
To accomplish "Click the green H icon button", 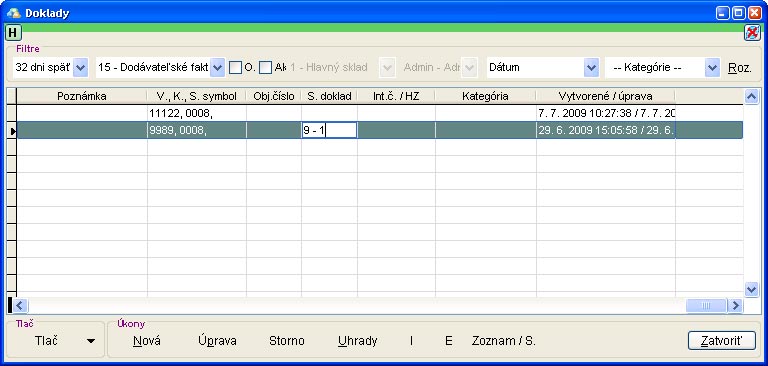I will [x=13, y=33].
